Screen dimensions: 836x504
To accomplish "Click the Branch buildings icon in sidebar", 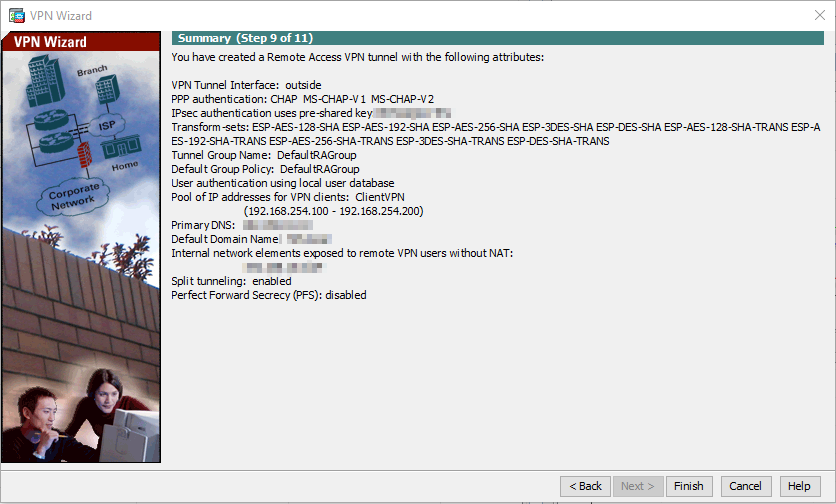I will pos(107,89).
